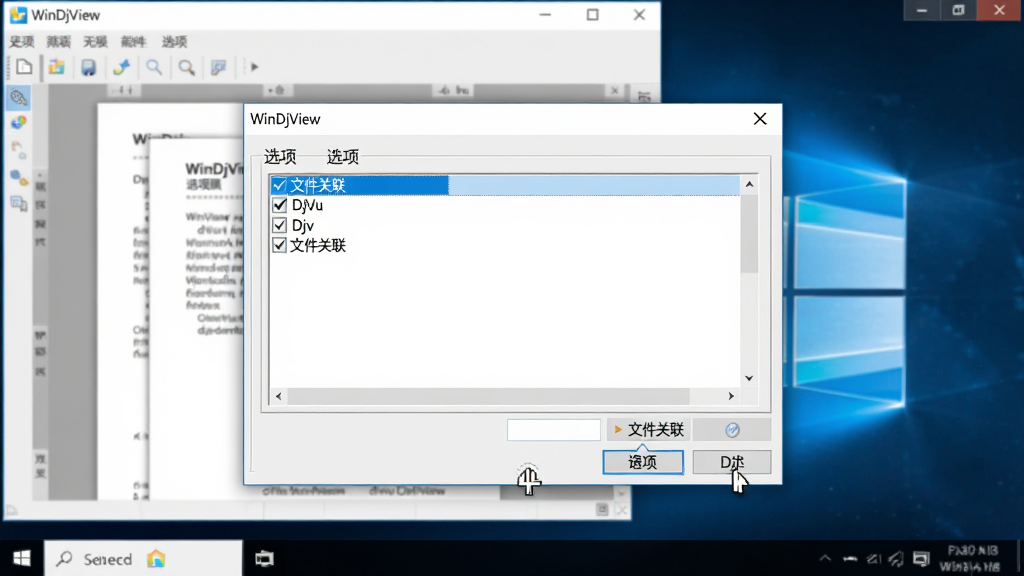Image resolution: width=1024 pixels, height=576 pixels.
Task: Click the horizontal scrollbar thumb under the list
Action: click(x=488, y=396)
